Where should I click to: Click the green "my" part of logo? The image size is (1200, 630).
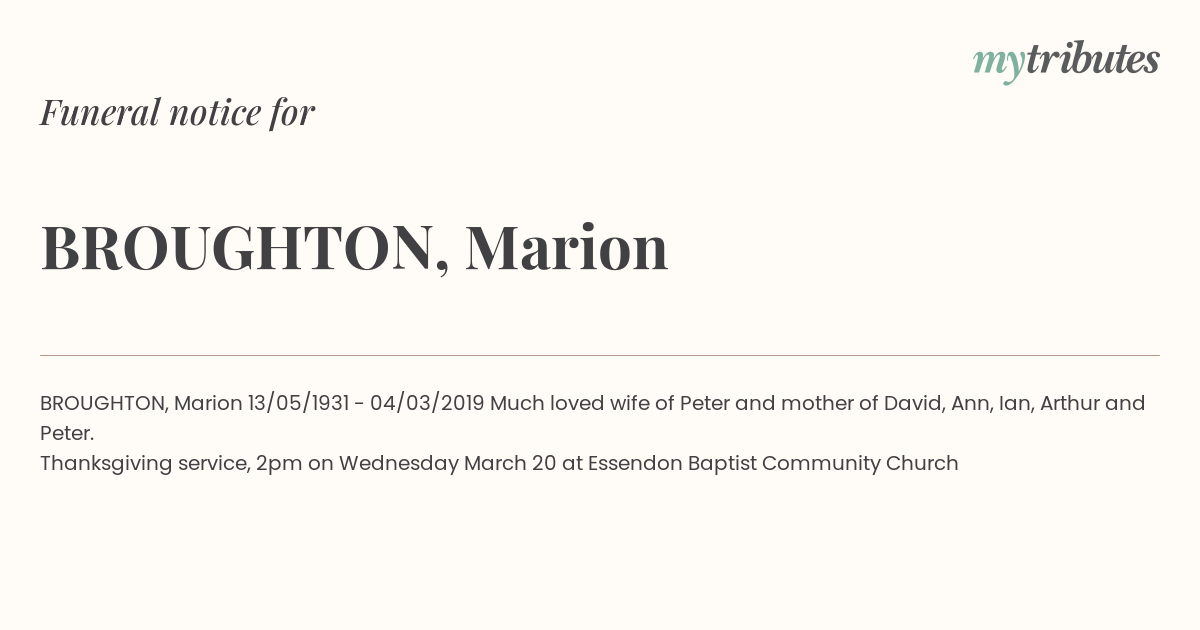coord(999,64)
